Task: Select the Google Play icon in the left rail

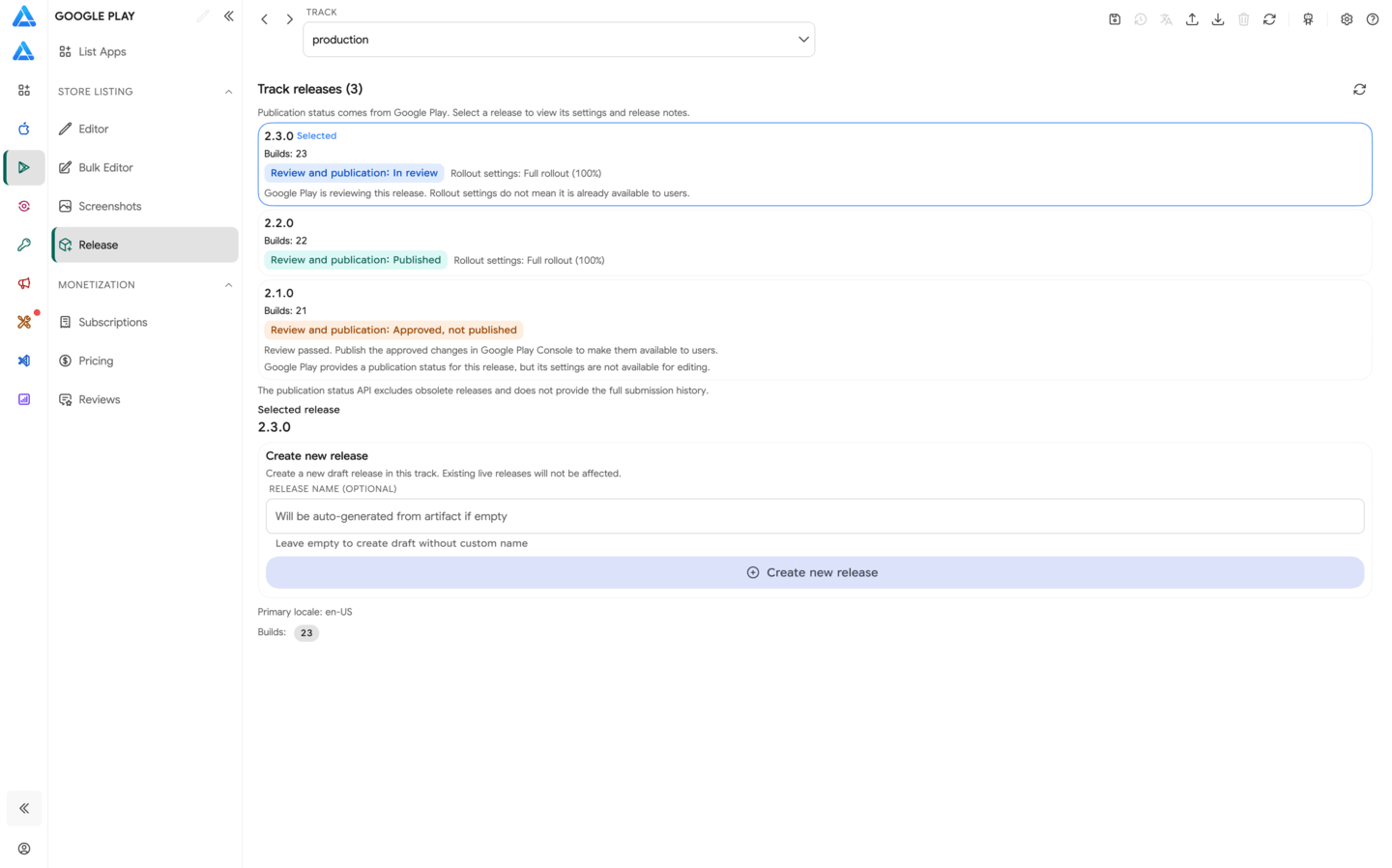Action: click(x=24, y=167)
